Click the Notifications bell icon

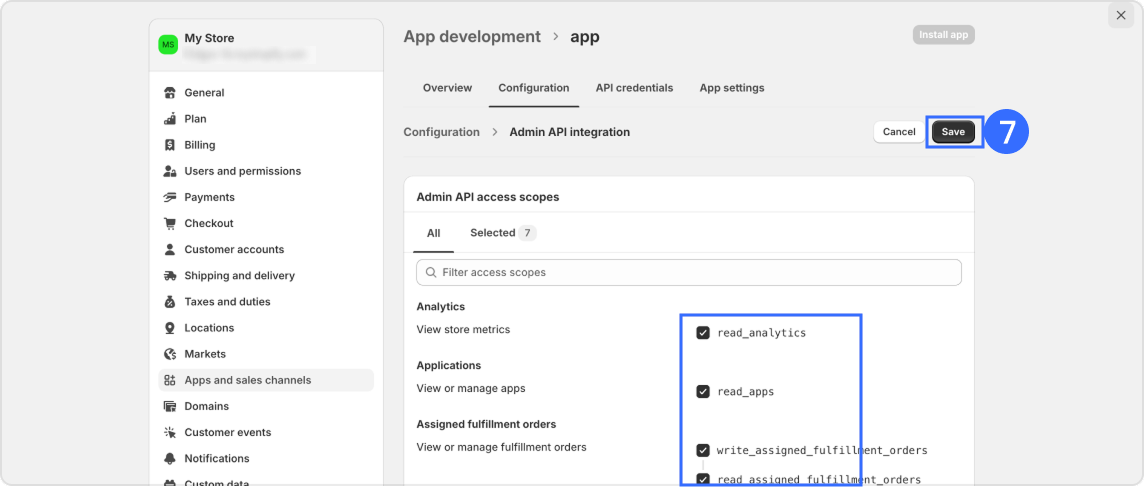point(170,458)
